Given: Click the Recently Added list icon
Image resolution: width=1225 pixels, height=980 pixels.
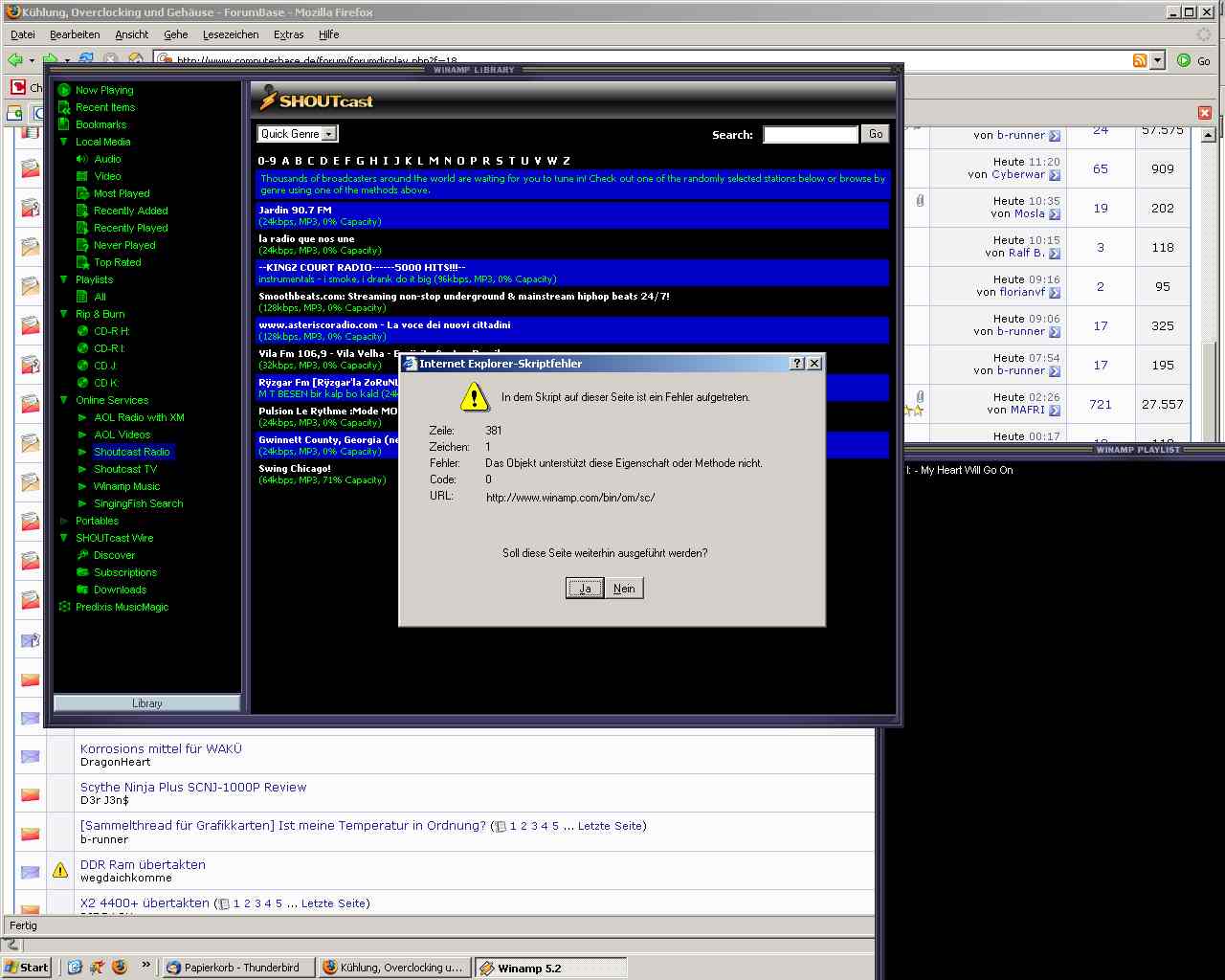Looking at the screenshot, I should 82,211.
